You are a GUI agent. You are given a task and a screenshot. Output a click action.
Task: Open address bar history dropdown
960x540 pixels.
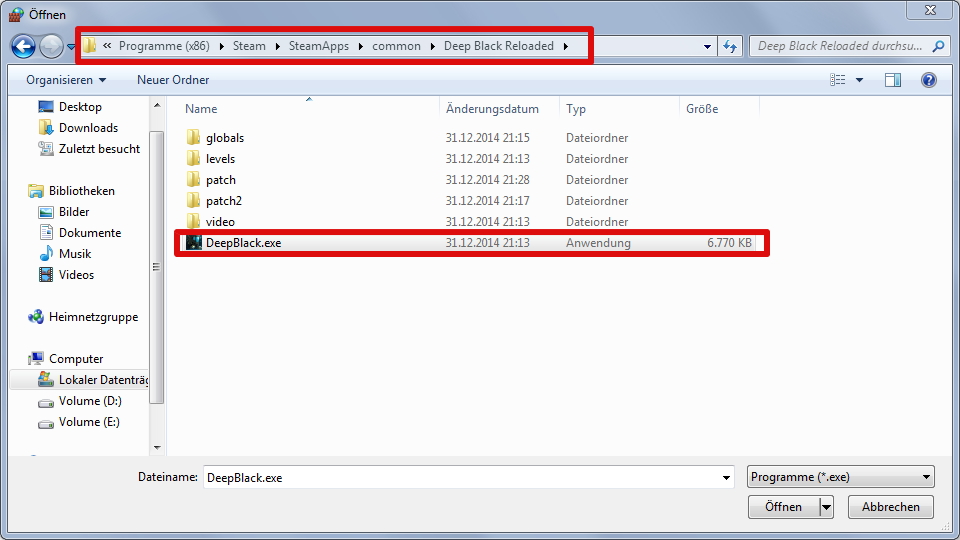click(x=707, y=47)
